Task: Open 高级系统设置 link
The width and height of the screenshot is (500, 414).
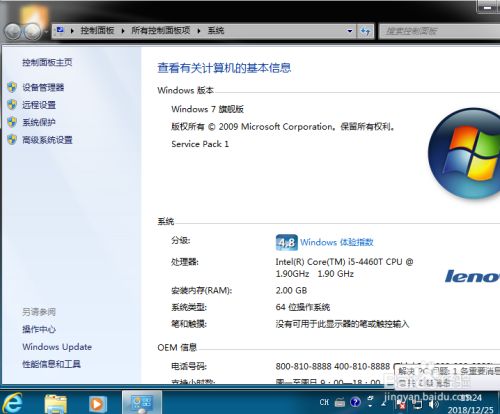Action: (47, 140)
